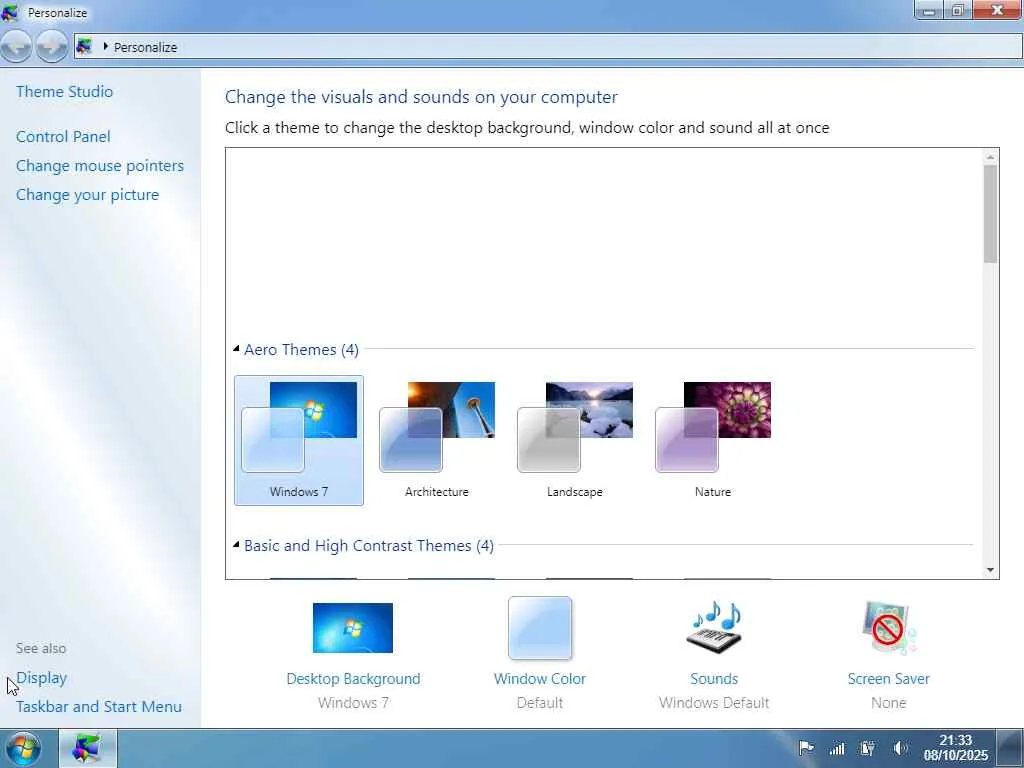
Task: Click the theme list scrollbar thumb
Action: [990, 214]
